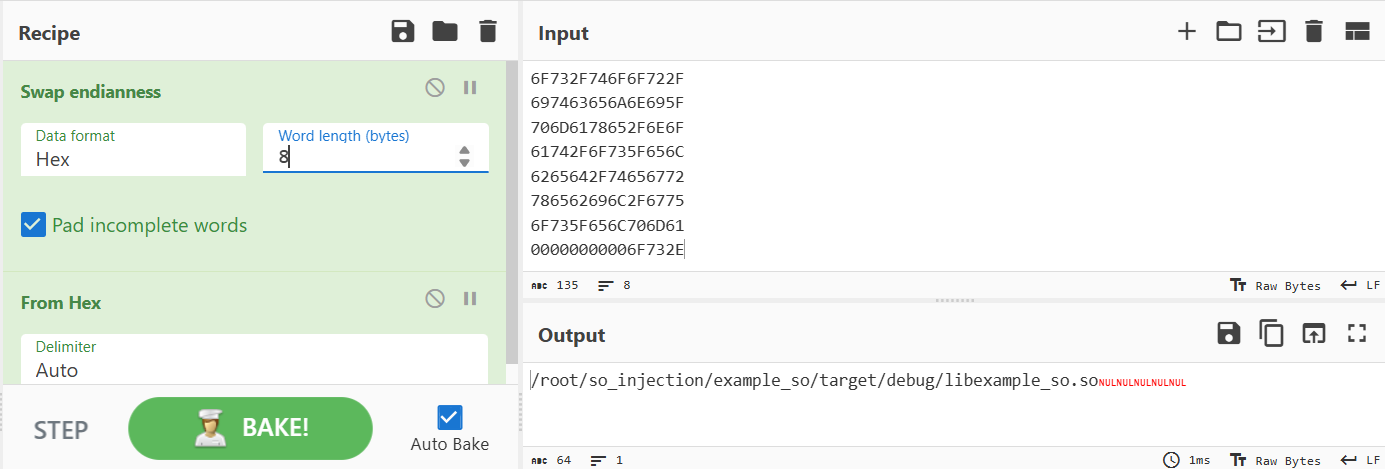The height and width of the screenshot is (469, 1385).
Task: Copy raw output to clipboard
Action: (x=1271, y=334)
